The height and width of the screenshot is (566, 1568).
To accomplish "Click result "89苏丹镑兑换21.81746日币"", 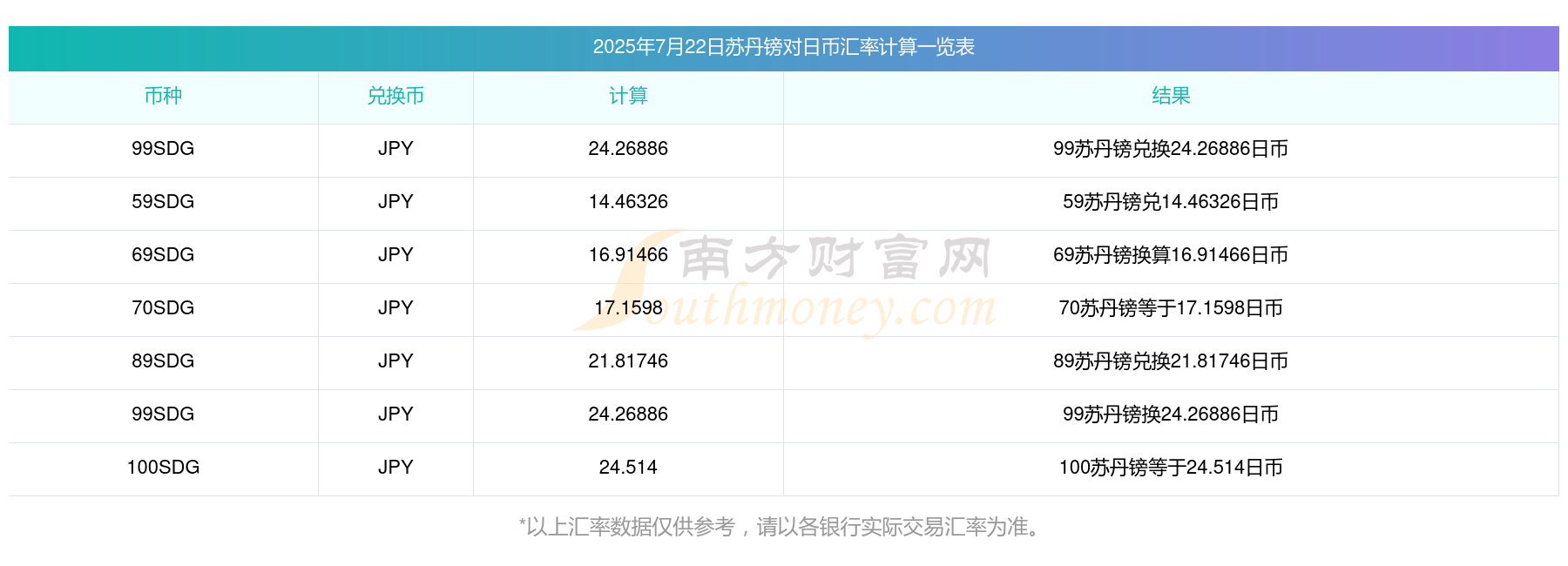I will 1171,361.
